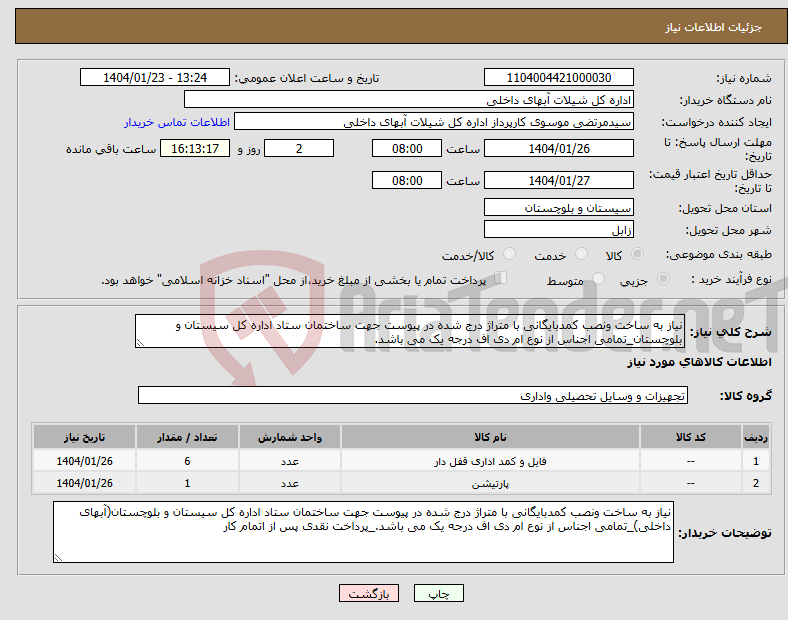
Task: Click response deadline date 1404/01/26 field
Action: (558, 149)
